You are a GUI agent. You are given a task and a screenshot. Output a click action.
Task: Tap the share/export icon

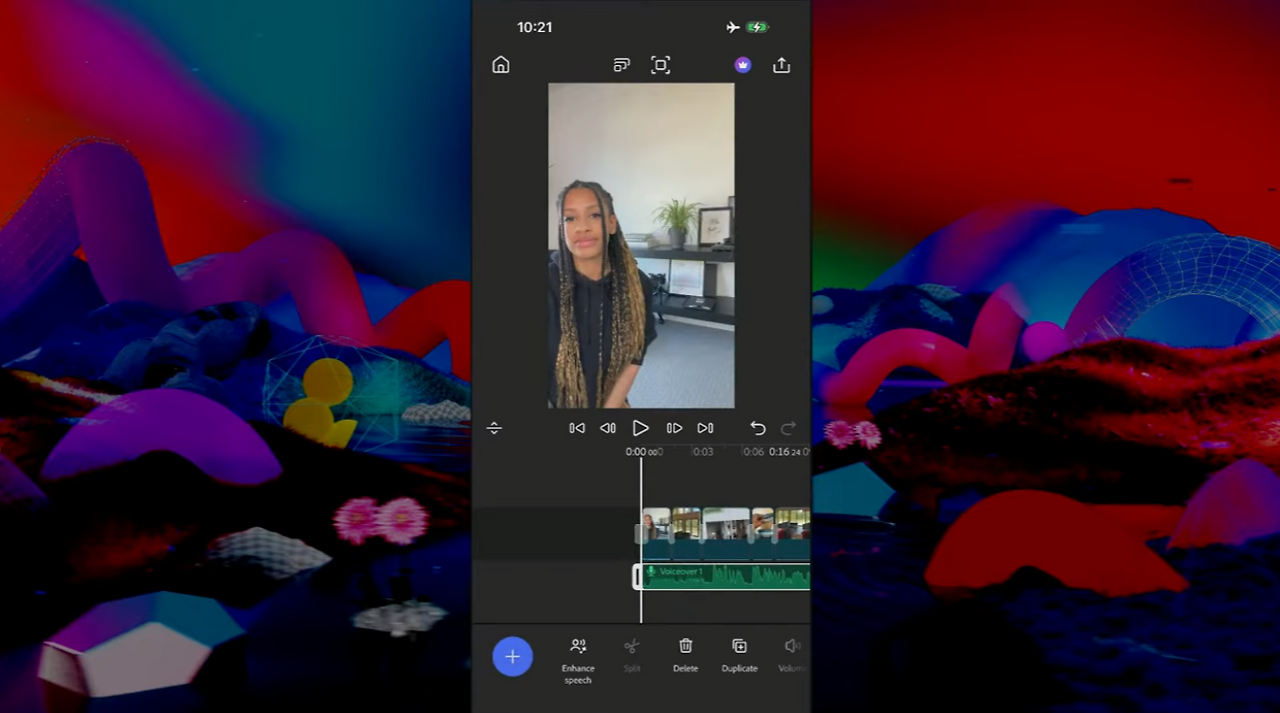coord(782,65)
